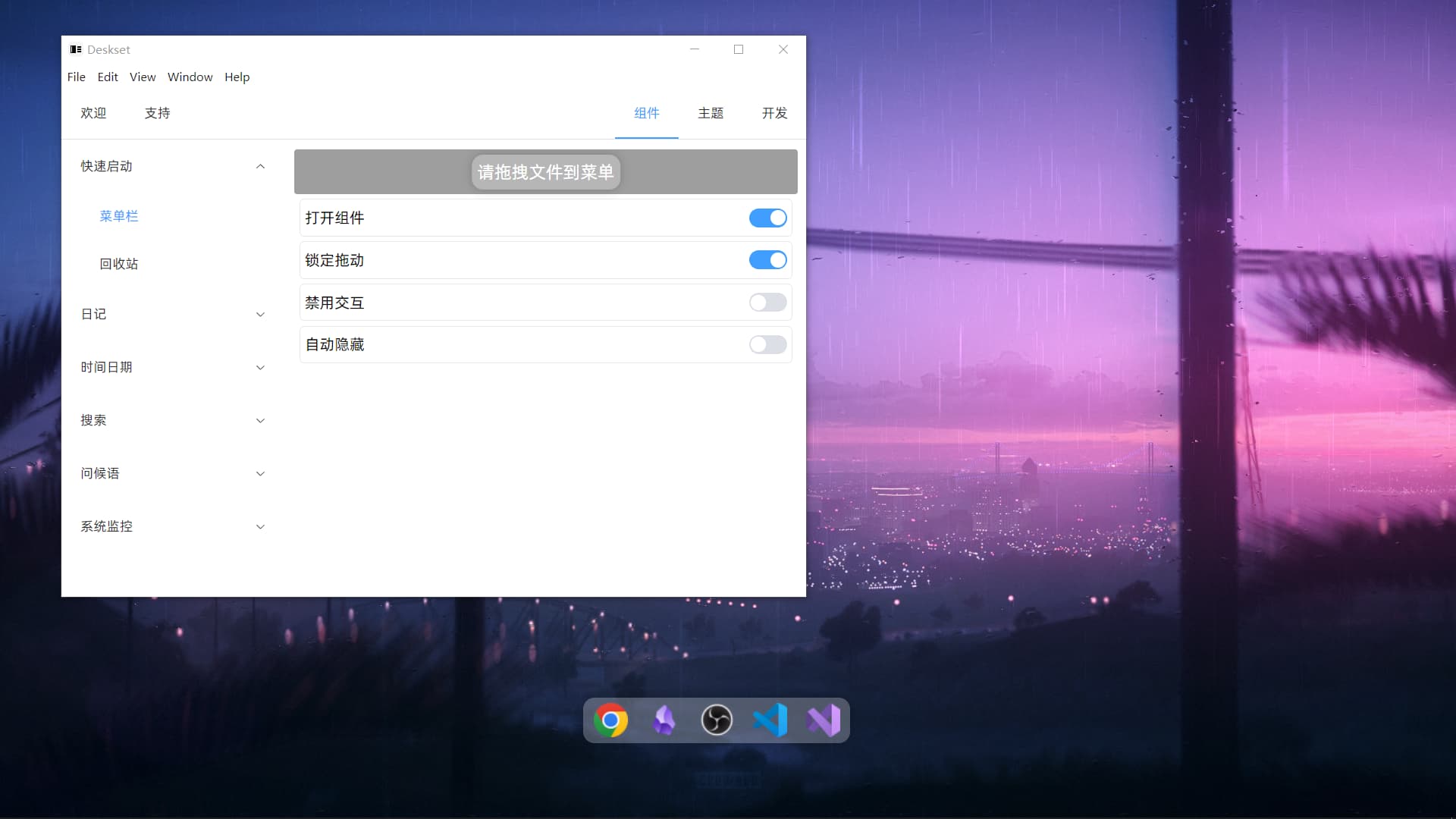This screenshot has width=1456, height=819.
Task: Launch Google Chrome from the dock
Action: [610, 720]
